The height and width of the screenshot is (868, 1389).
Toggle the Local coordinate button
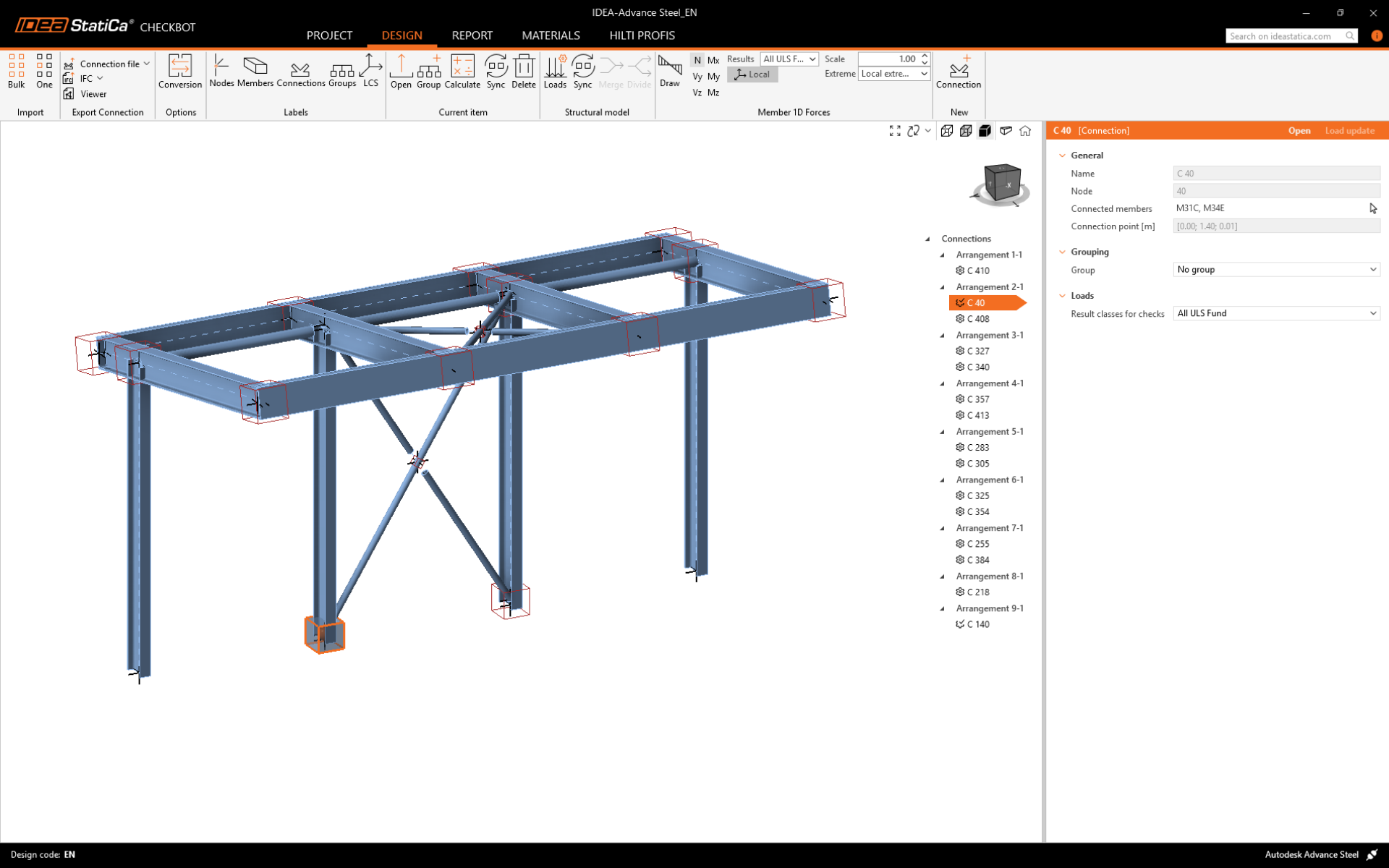(752, 75)
